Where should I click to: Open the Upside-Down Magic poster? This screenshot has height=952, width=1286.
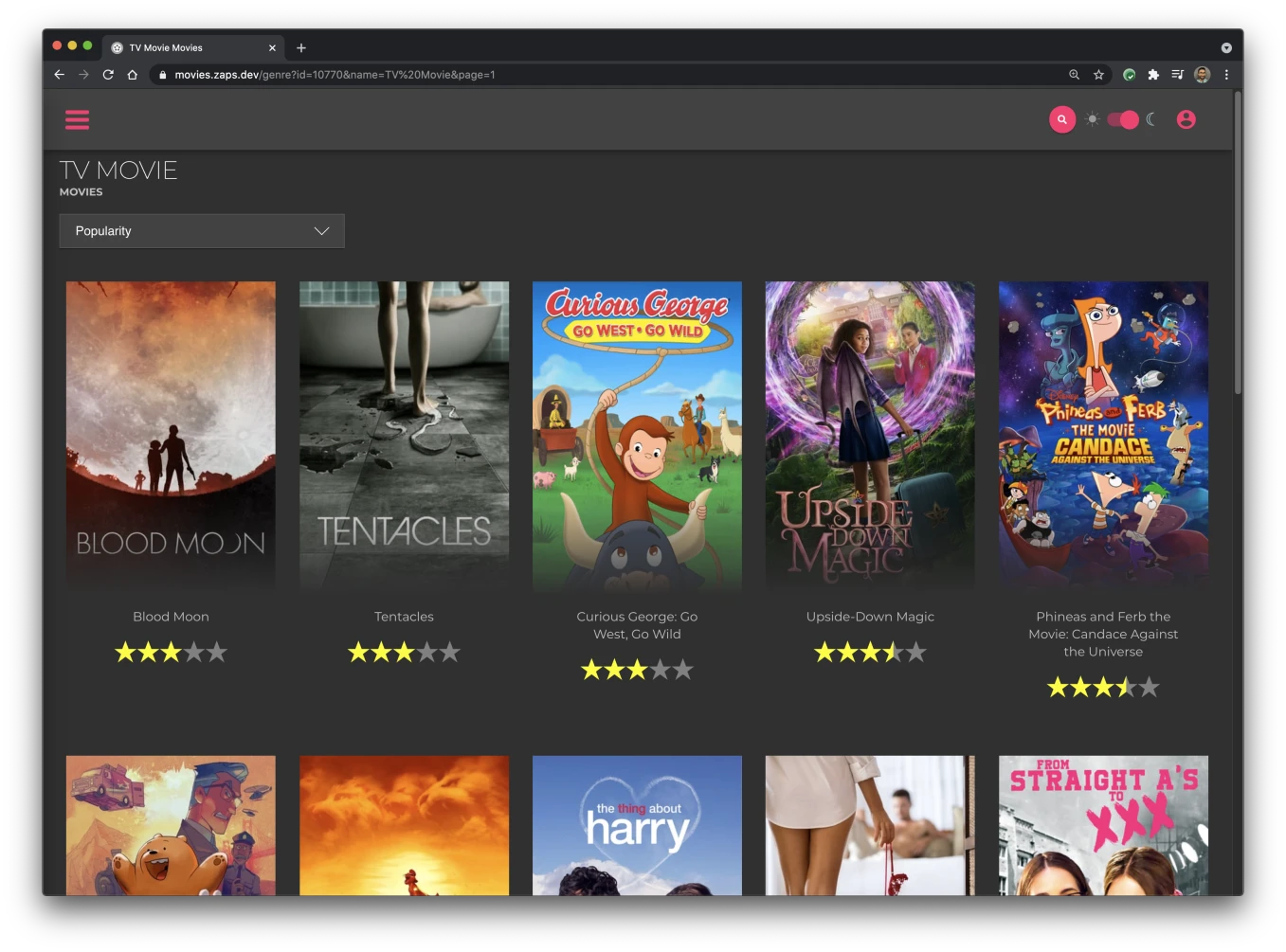pos(870,437)
